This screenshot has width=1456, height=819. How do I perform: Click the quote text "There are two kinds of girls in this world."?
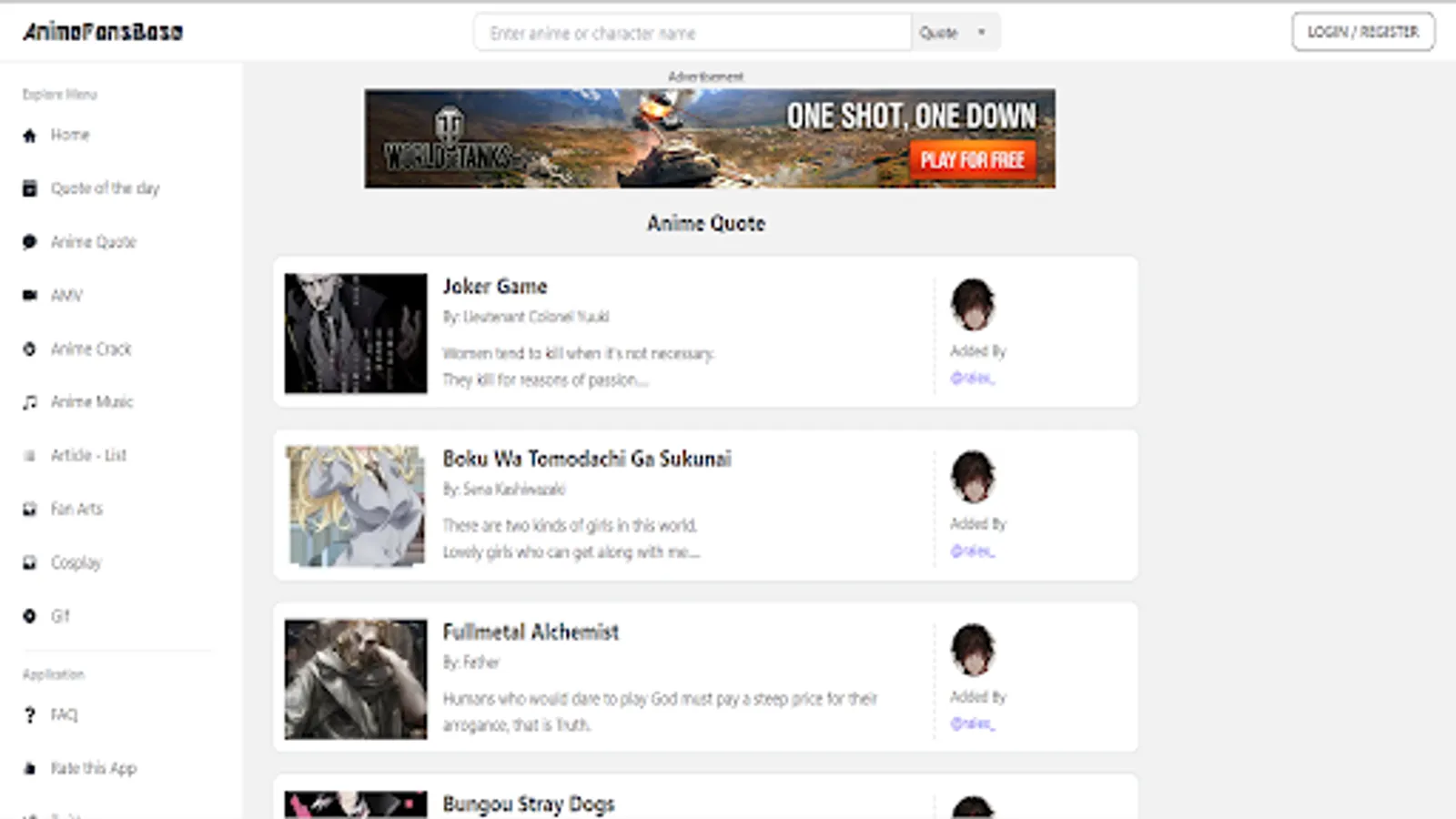(570, 526)
